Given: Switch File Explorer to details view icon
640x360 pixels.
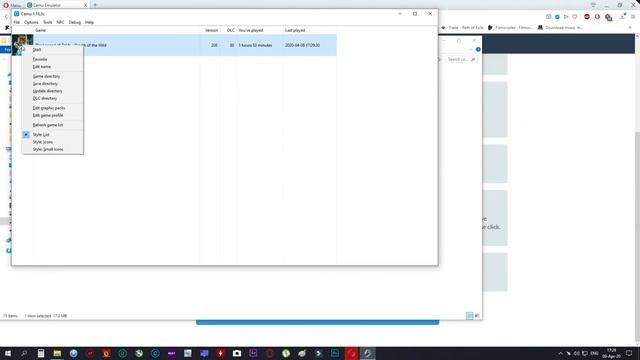Looking at the screenshot, I should 469,316.
